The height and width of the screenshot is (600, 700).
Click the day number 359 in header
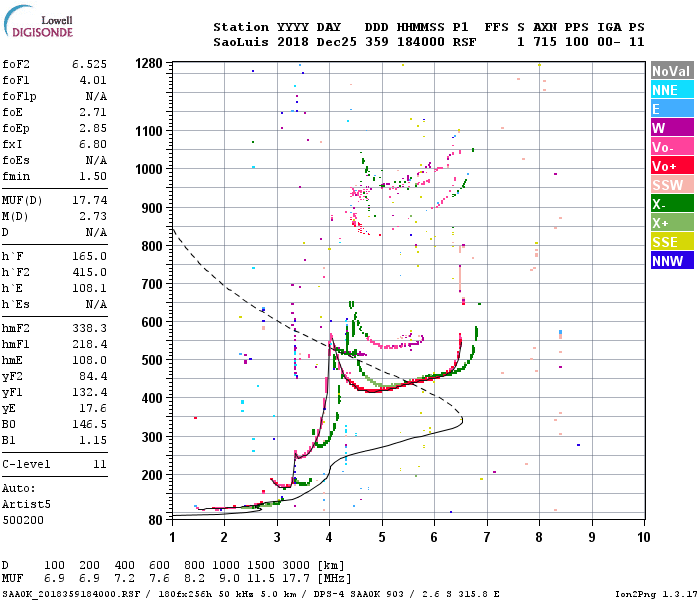click(x=377, y=42)
